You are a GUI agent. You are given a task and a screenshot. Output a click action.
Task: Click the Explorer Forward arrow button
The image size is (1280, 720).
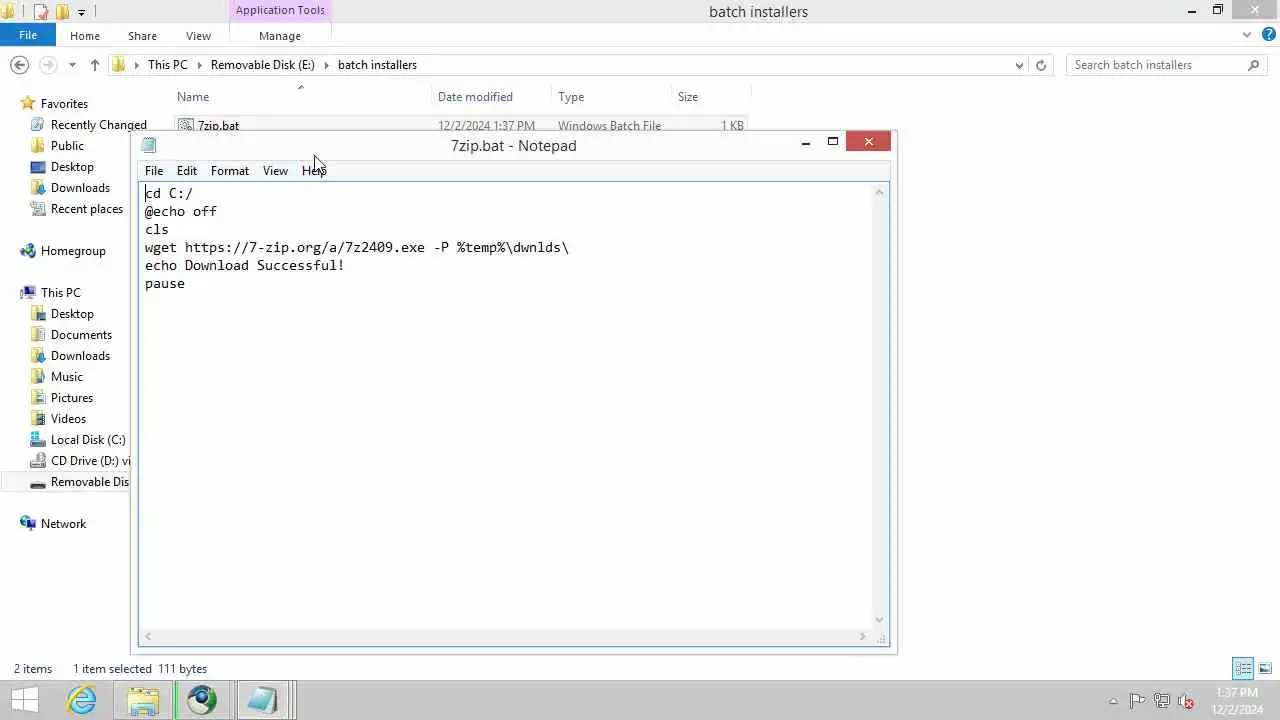point(47,65)
